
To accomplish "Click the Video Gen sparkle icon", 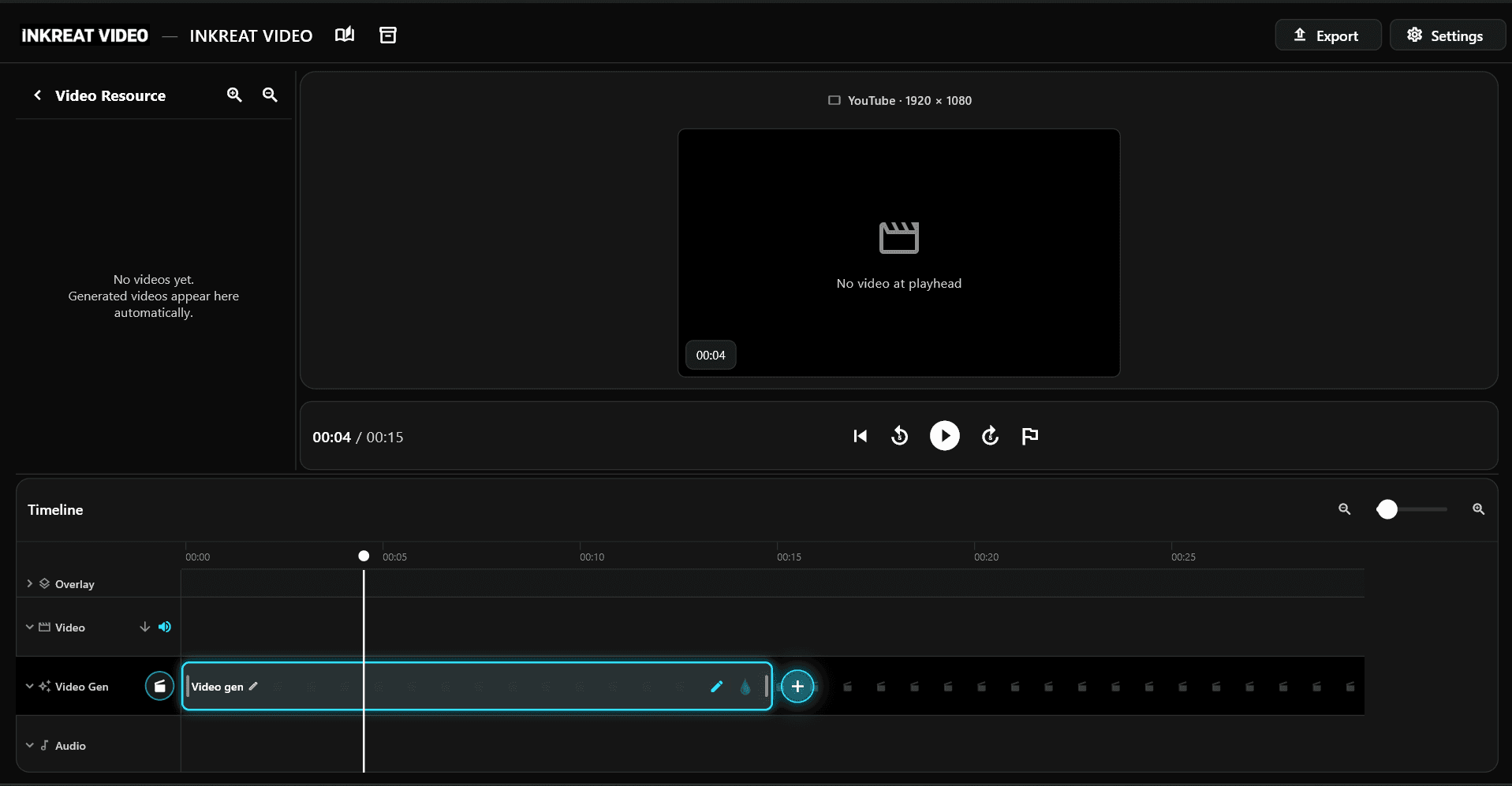I will click(x=45, y=686).
